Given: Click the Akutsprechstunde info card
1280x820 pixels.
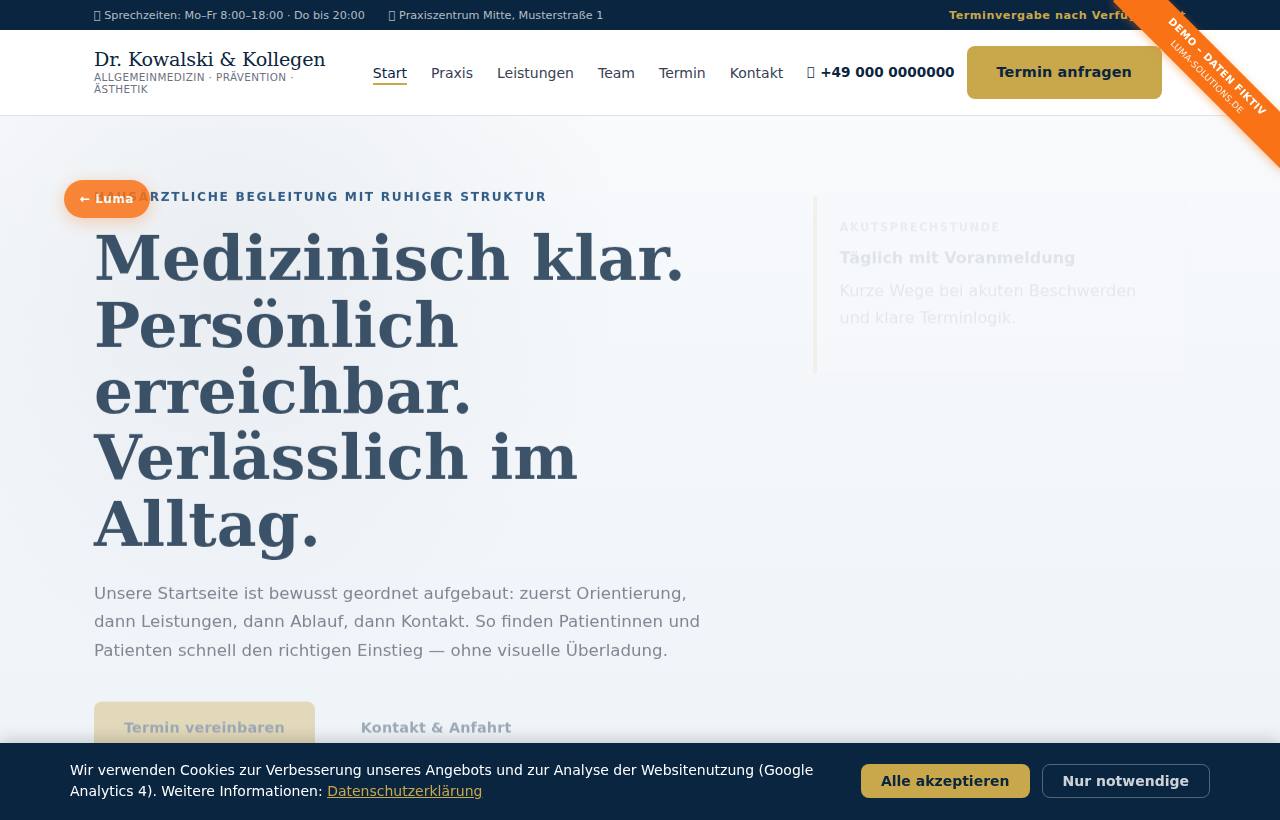Looking at the screenshot, I should [999, 284].
